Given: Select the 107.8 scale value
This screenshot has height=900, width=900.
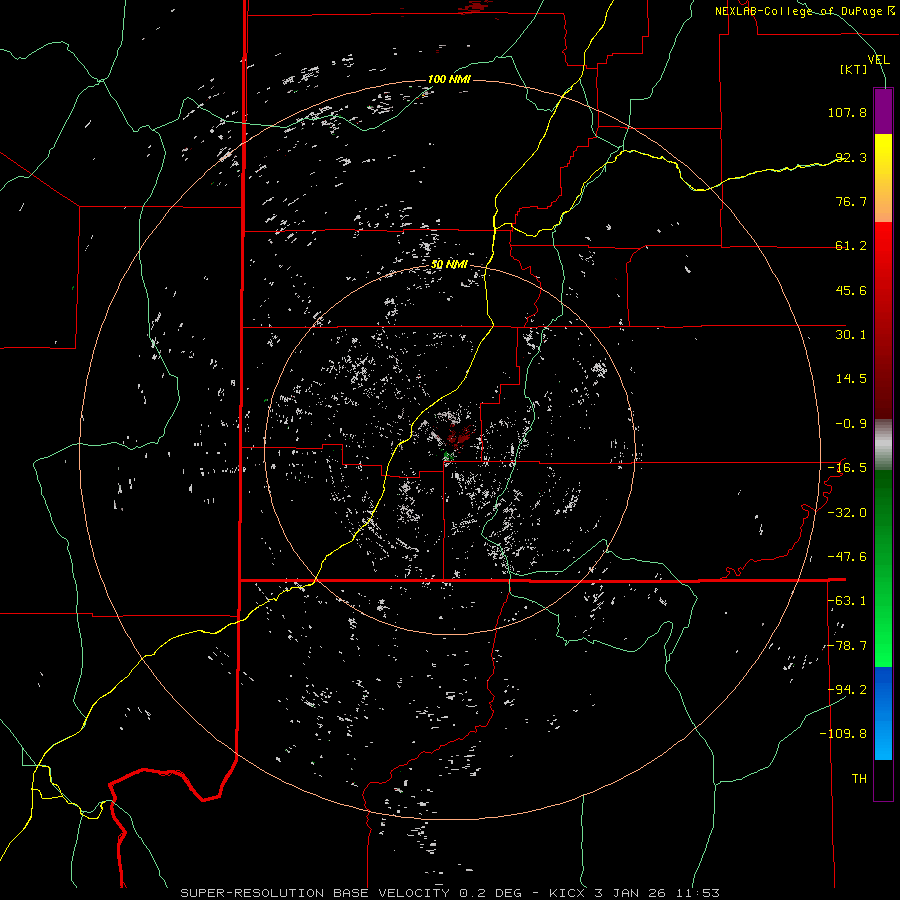Looking at the screenshot, I should [x=847, y=112].
